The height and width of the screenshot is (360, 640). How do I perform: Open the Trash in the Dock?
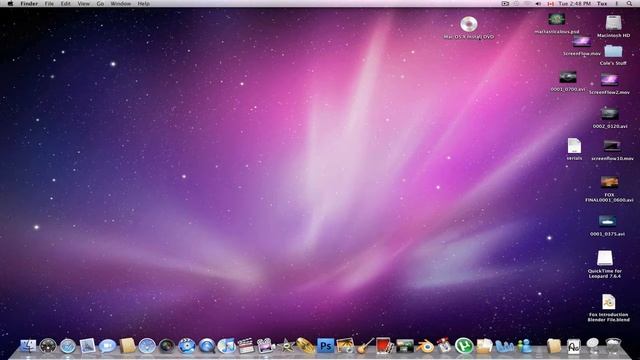tap(613, 346)
